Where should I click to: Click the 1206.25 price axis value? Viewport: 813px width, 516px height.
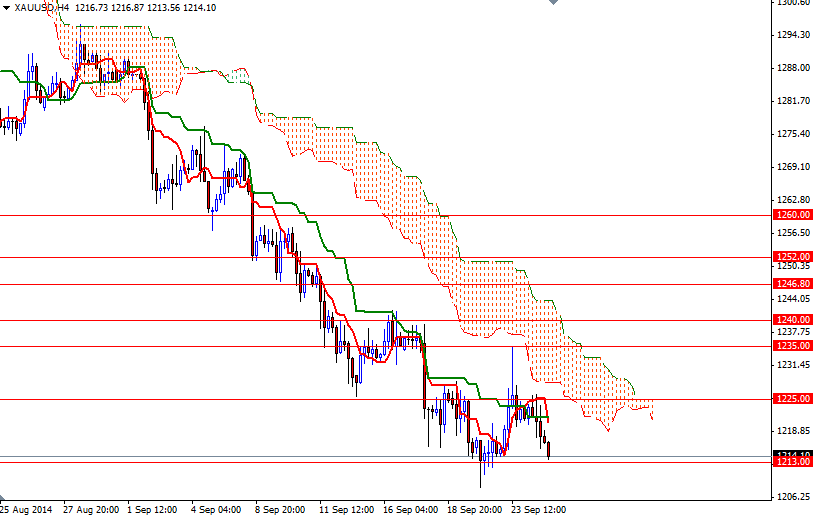pos(793,496)
